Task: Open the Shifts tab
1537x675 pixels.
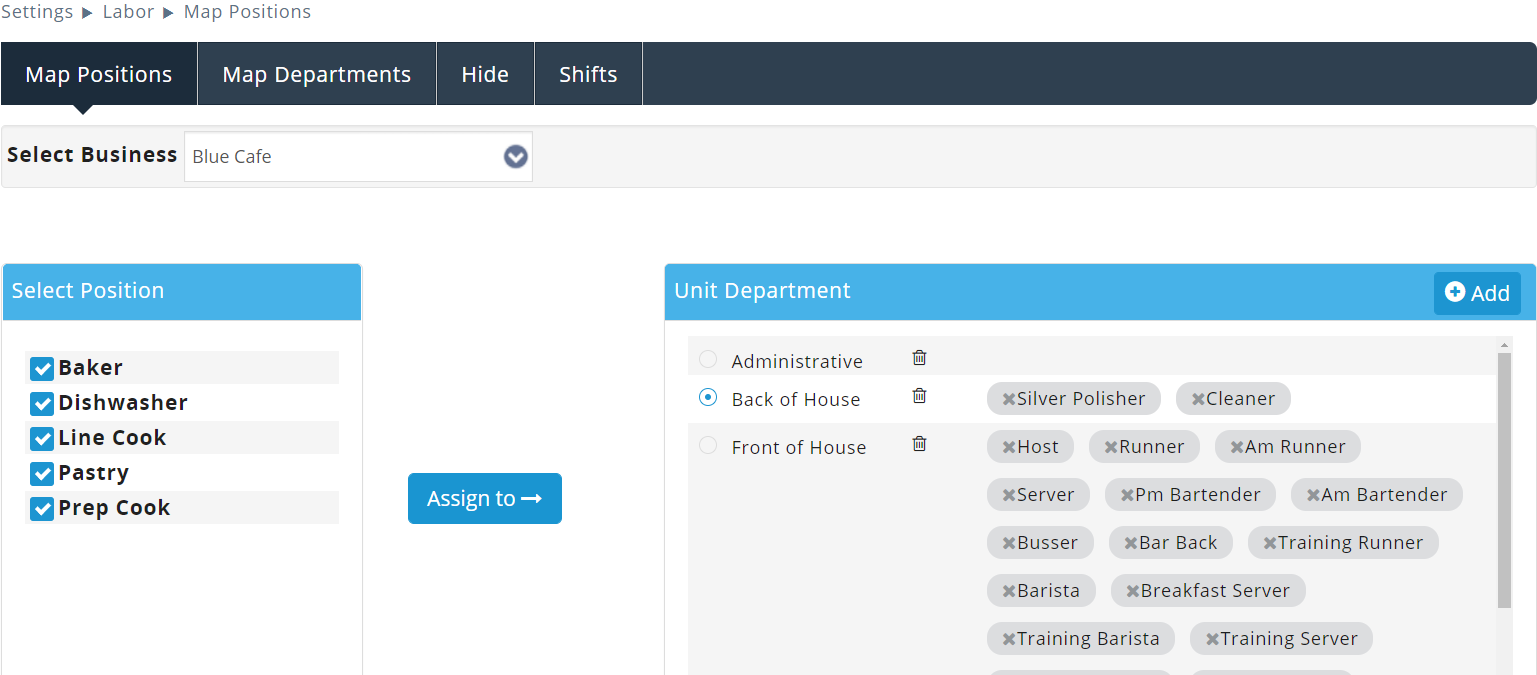Action: (x=588, y=75)
